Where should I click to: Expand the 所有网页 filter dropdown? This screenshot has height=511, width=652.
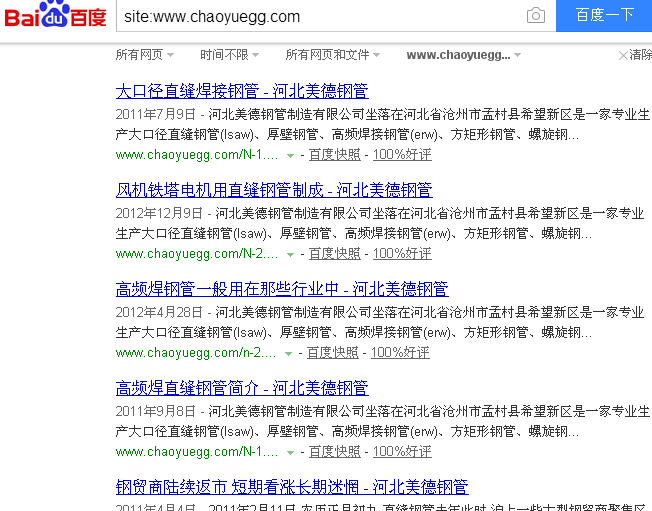coord(145,54)
